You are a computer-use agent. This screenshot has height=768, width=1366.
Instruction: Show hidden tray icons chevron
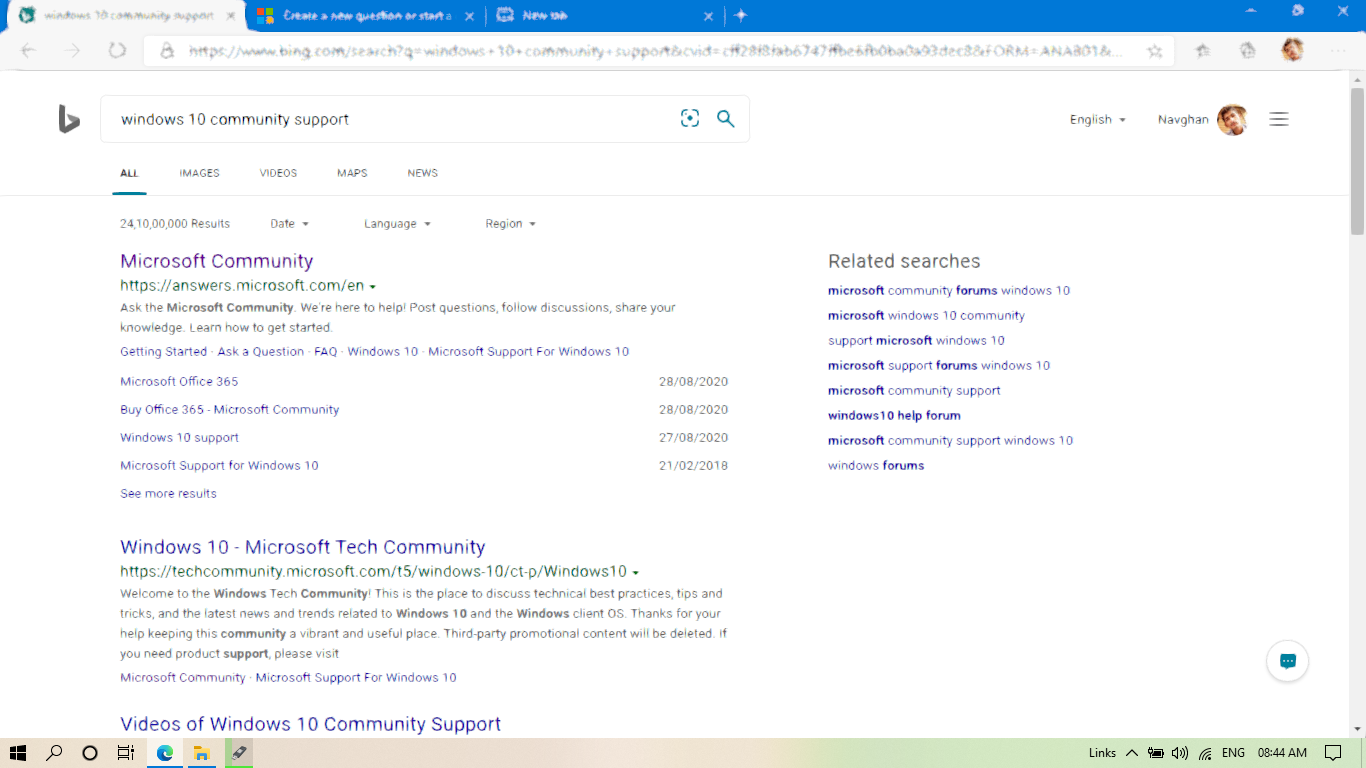pos(1132,753)
